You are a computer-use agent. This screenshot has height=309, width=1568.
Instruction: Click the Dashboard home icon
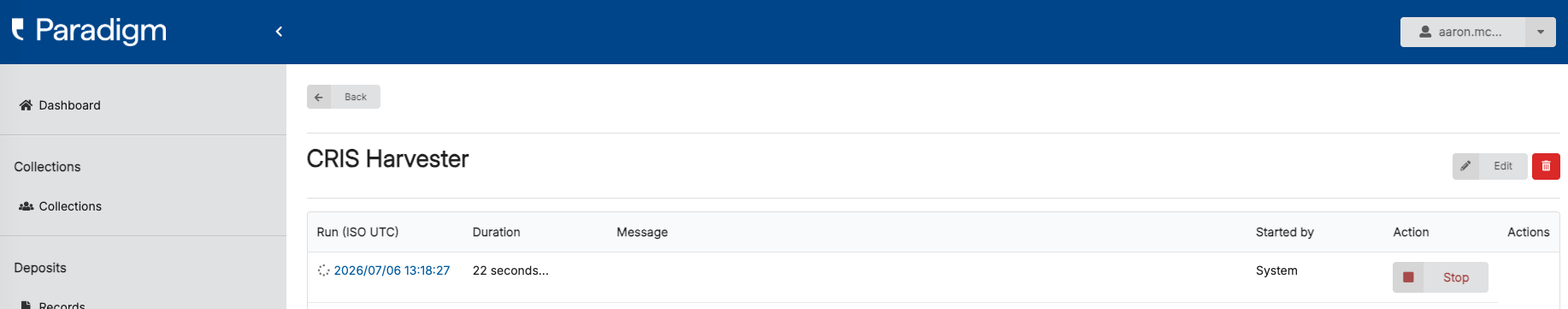(26, 105)
